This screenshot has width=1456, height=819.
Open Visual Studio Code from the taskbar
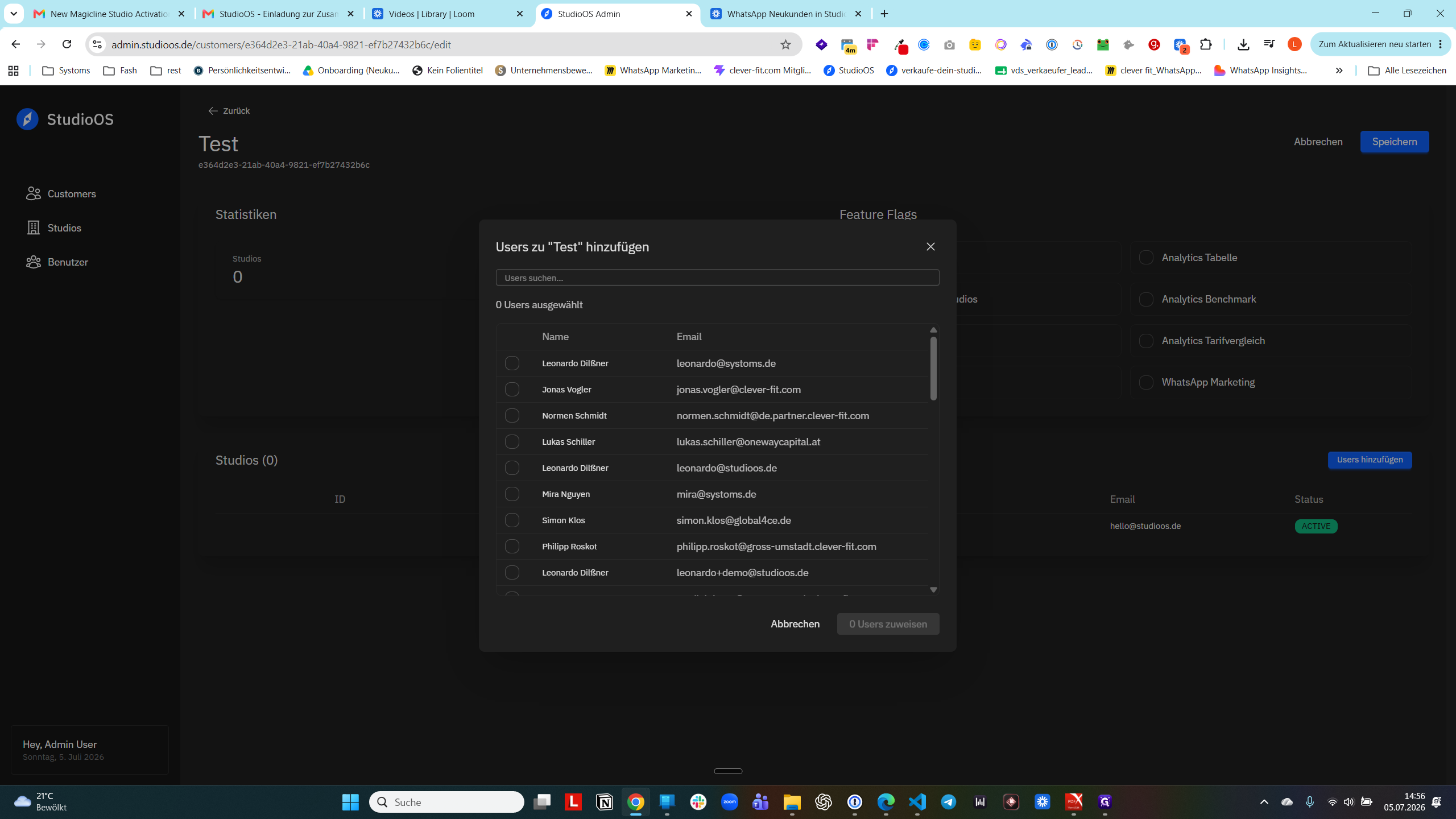pyautogui.click(x=917, y=802)
